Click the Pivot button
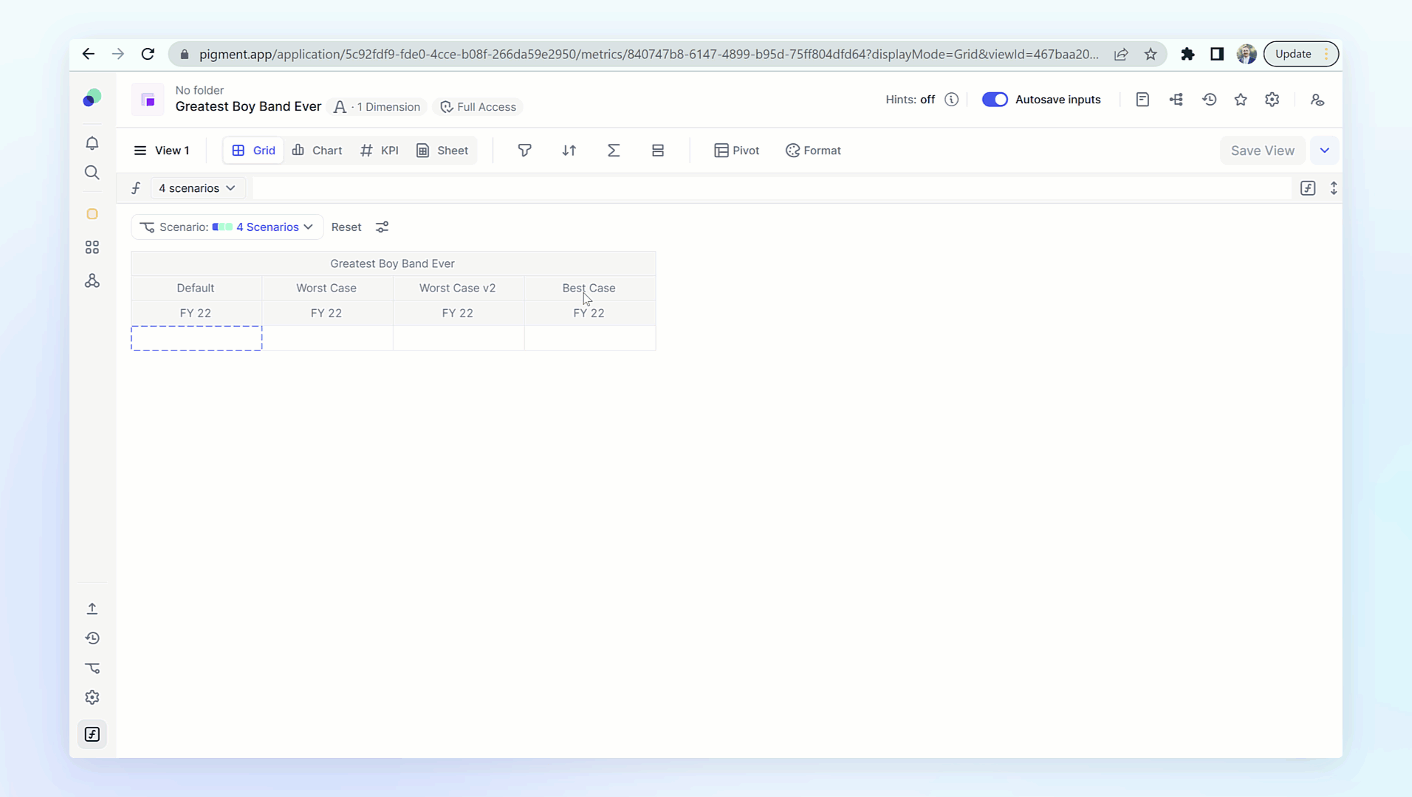This screenshot has height=797, width=1412. pyautogui.click(x=737, y=150)
